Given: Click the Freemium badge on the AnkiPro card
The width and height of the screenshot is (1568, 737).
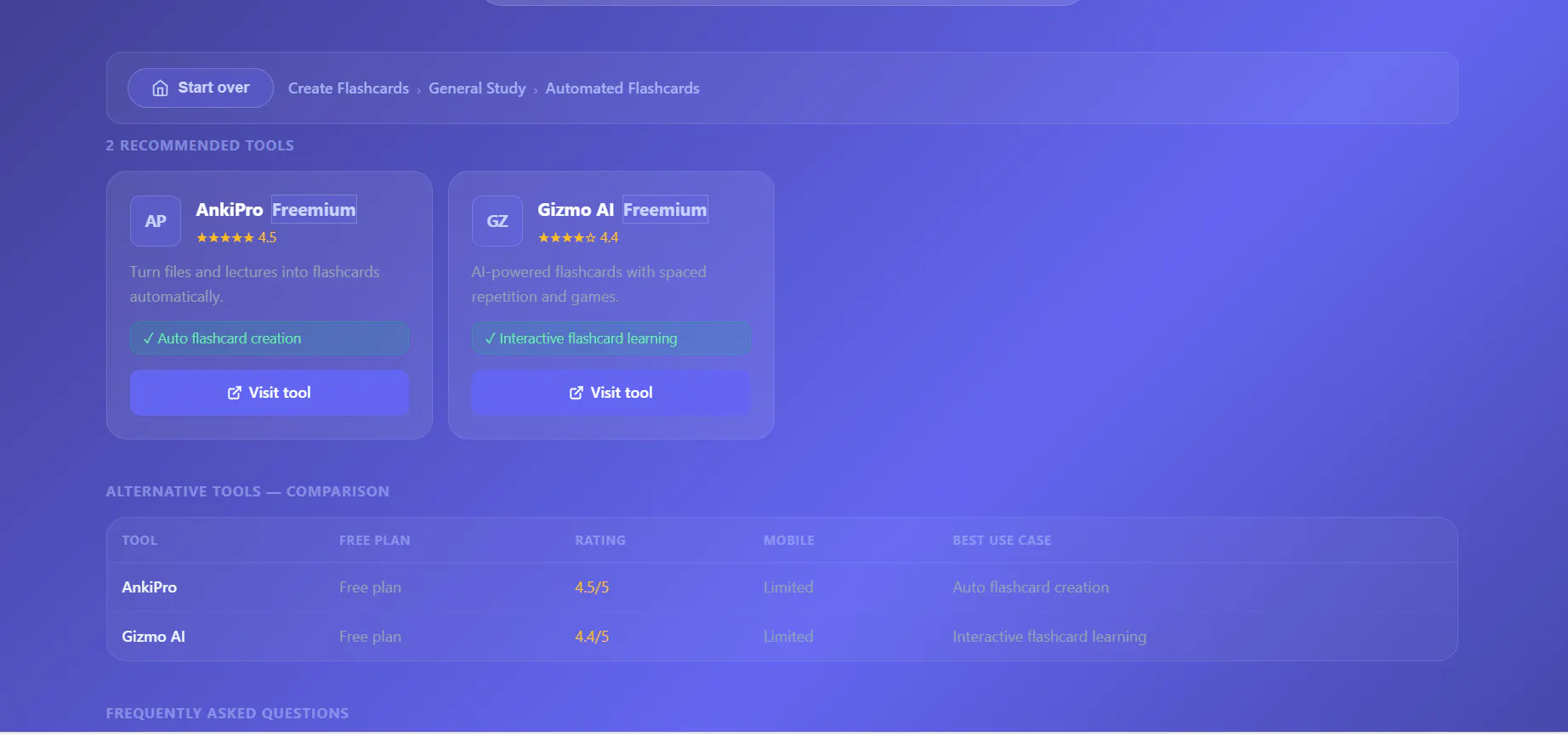Looking at the screenshot, I should tap(315, 210).
